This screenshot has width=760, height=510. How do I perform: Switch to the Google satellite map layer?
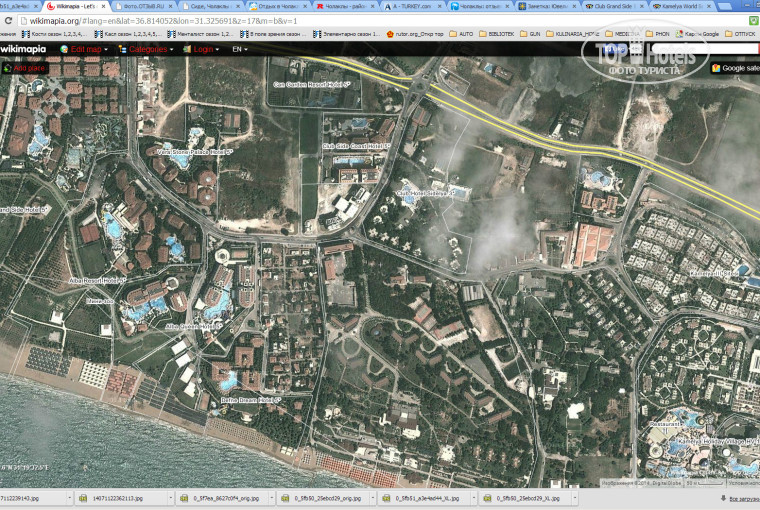[x=735, y=68]
